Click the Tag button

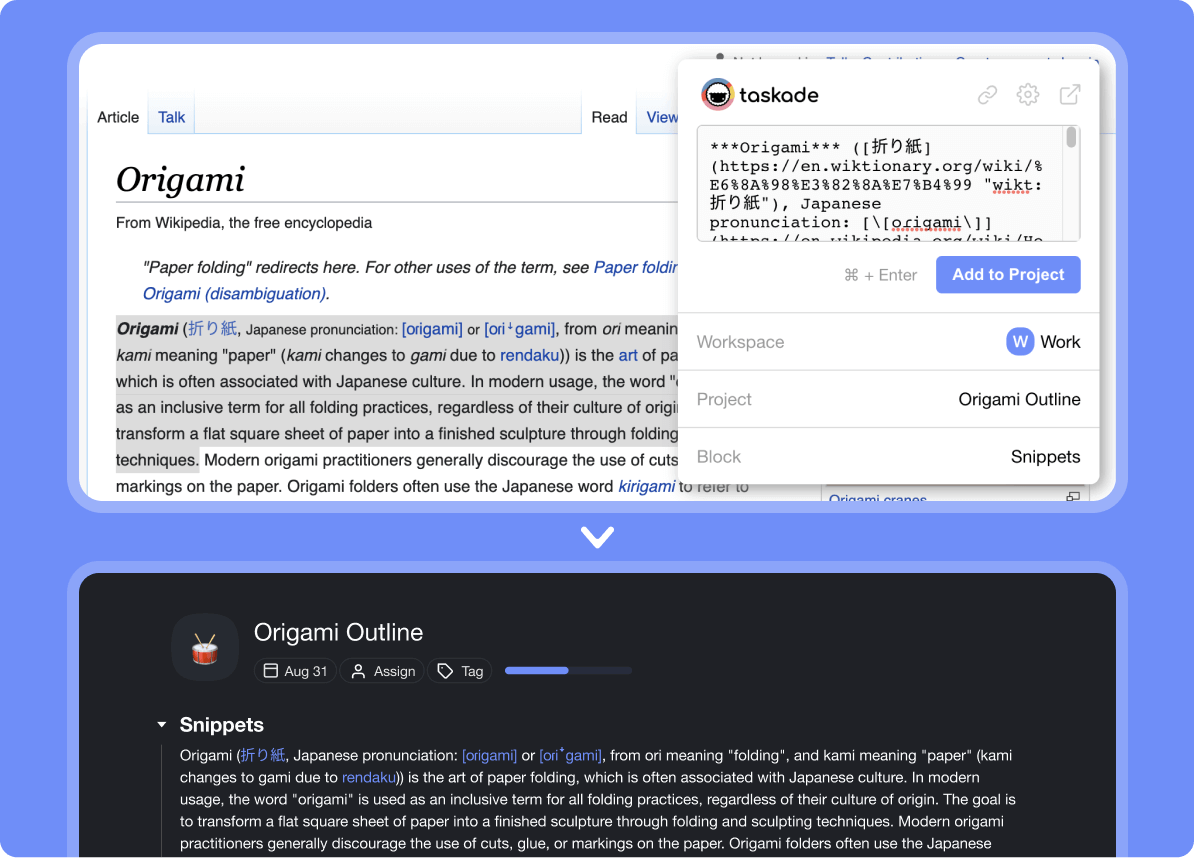point(460,671)
